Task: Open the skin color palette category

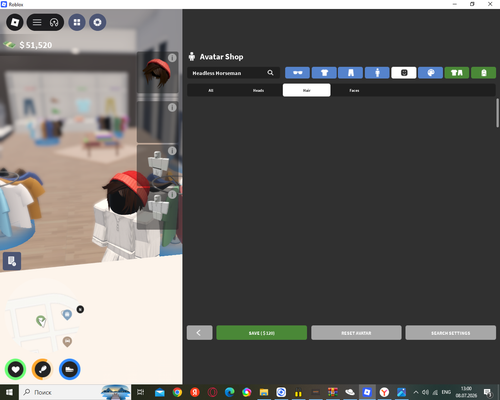Action: (430, 73)
